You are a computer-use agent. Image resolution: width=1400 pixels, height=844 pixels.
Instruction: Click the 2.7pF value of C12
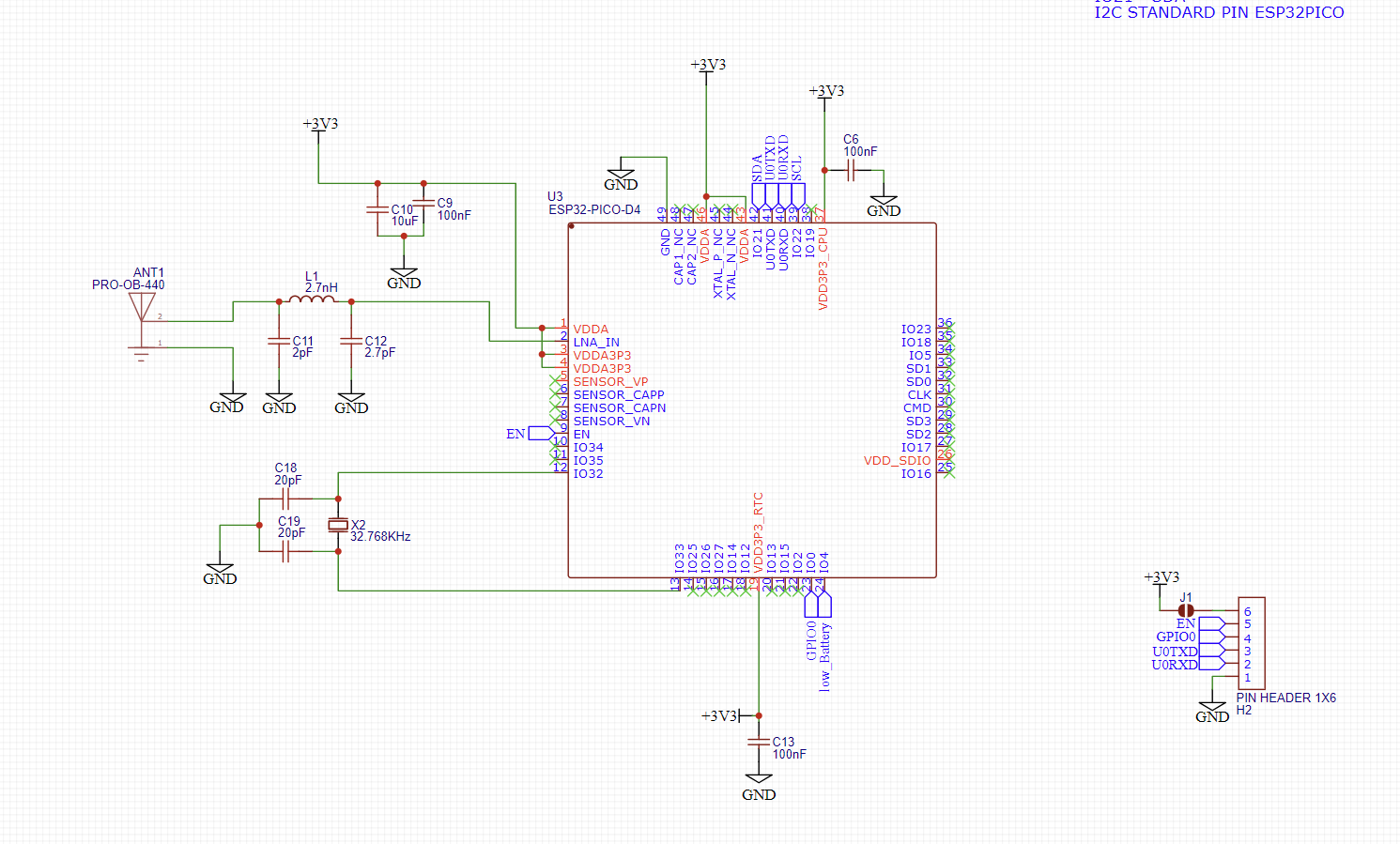[380, 353]
